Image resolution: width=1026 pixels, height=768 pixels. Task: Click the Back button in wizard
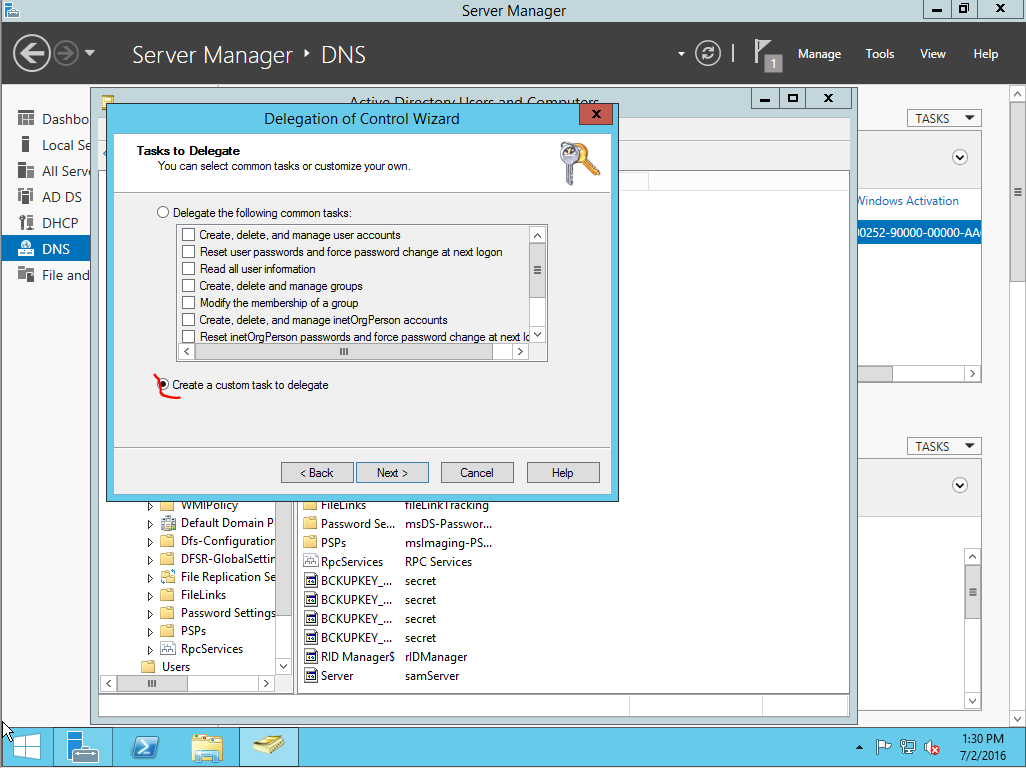[x=317, y=472]
